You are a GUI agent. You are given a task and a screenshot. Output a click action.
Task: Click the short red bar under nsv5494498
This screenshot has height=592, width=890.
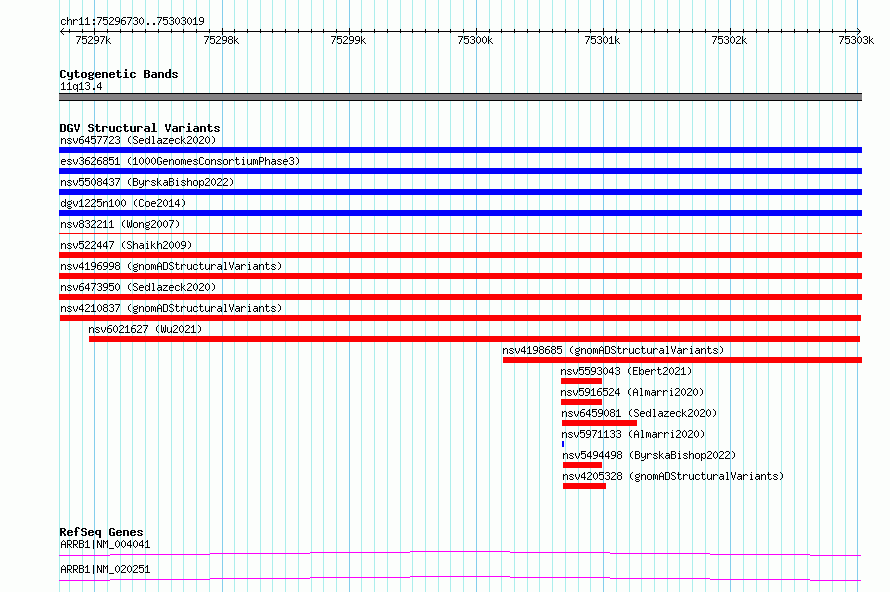point(582,465)
